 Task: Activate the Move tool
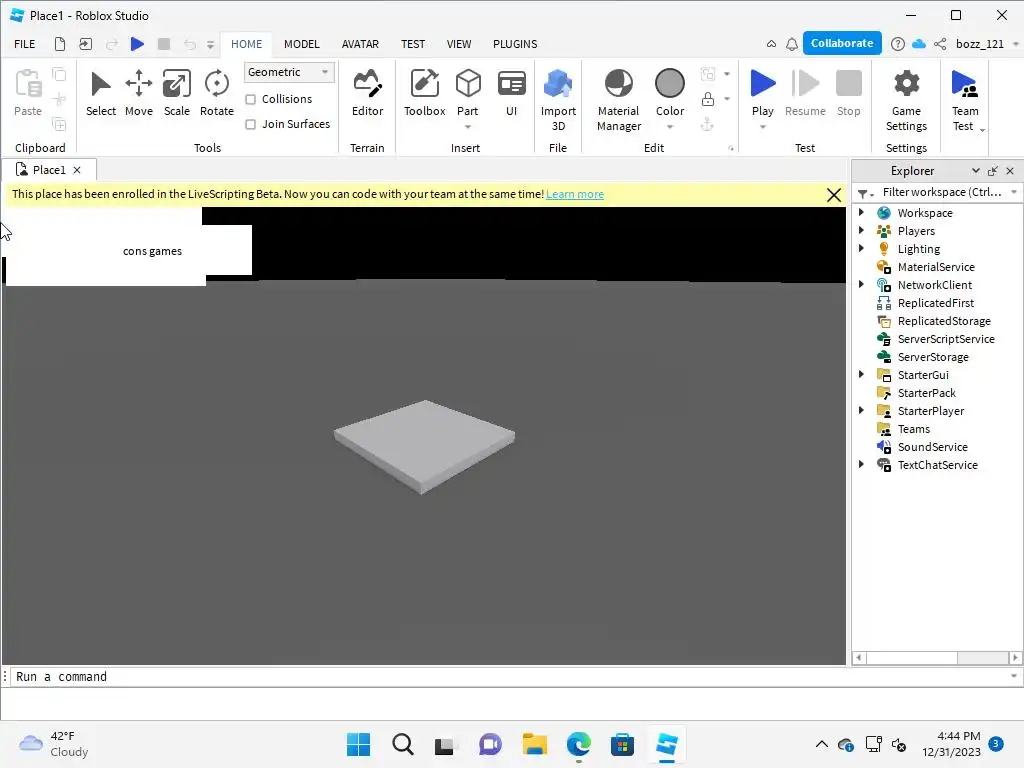138,93
